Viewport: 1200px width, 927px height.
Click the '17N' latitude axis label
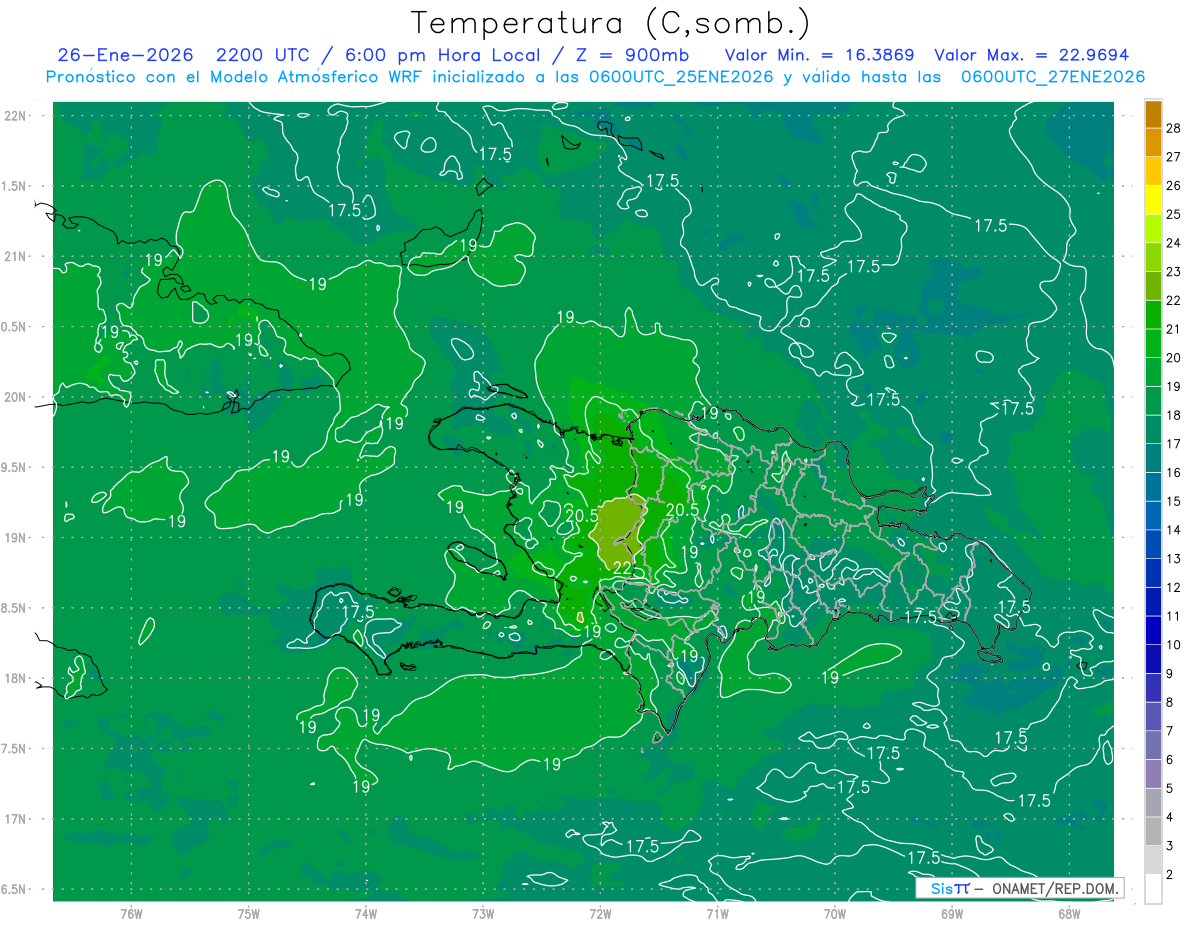(15, 819)
